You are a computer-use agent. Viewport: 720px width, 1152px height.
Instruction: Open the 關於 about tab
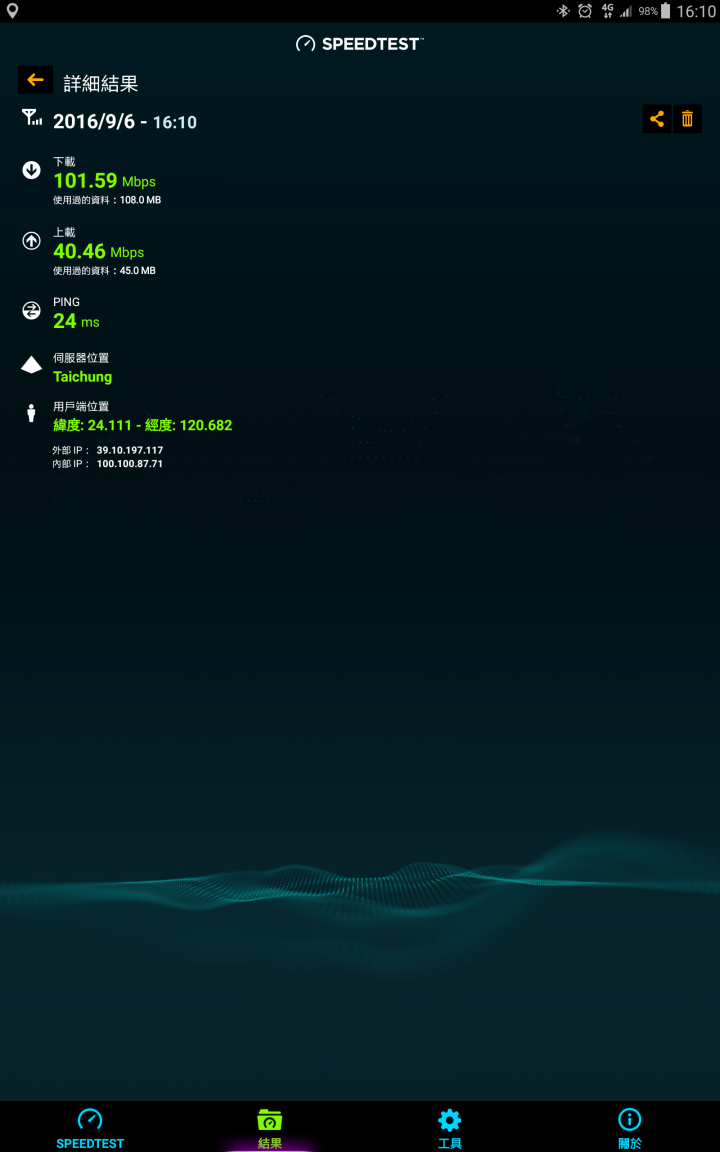tap(630, 1128)
